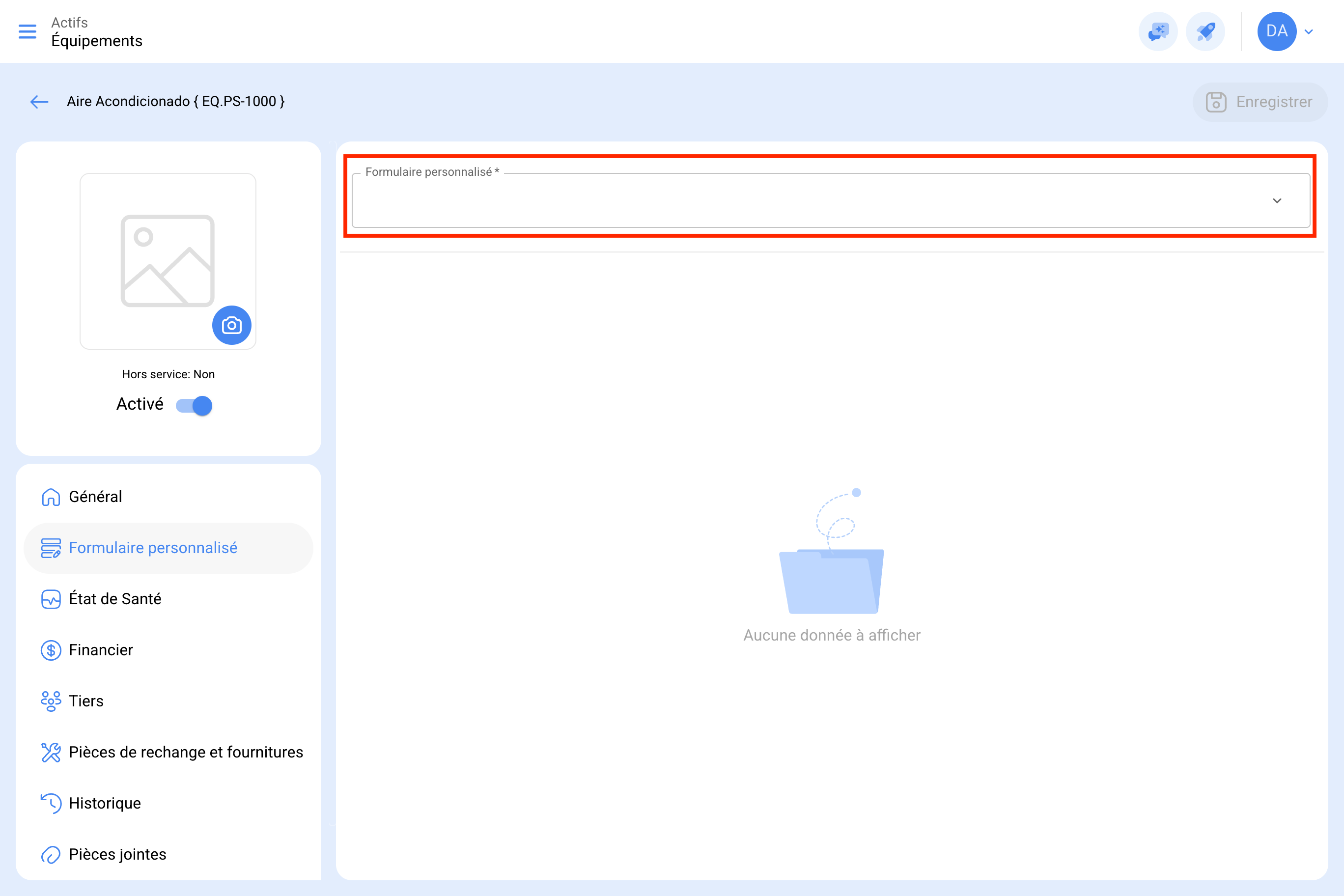Screen dimensions: 1344x896
Task: Open the État de Santé tab
Action: [x=168, y=599]
